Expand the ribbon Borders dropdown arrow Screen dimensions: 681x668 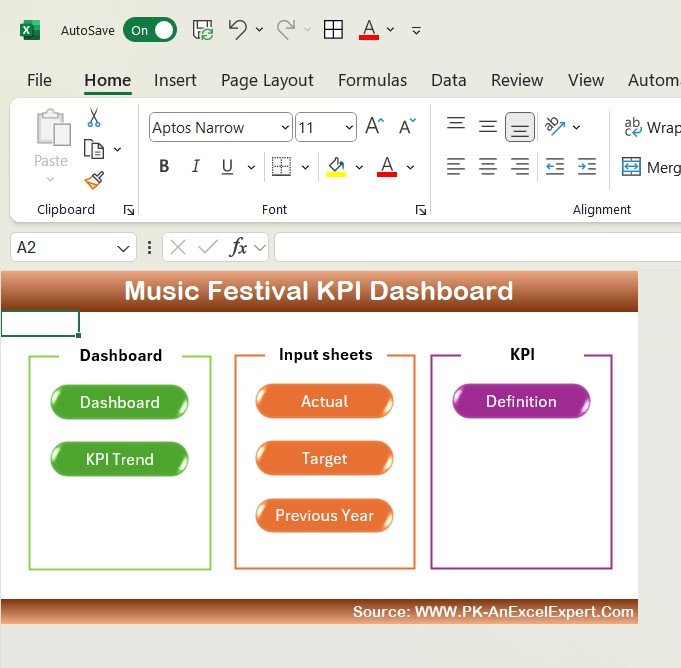tap(305, 167)
